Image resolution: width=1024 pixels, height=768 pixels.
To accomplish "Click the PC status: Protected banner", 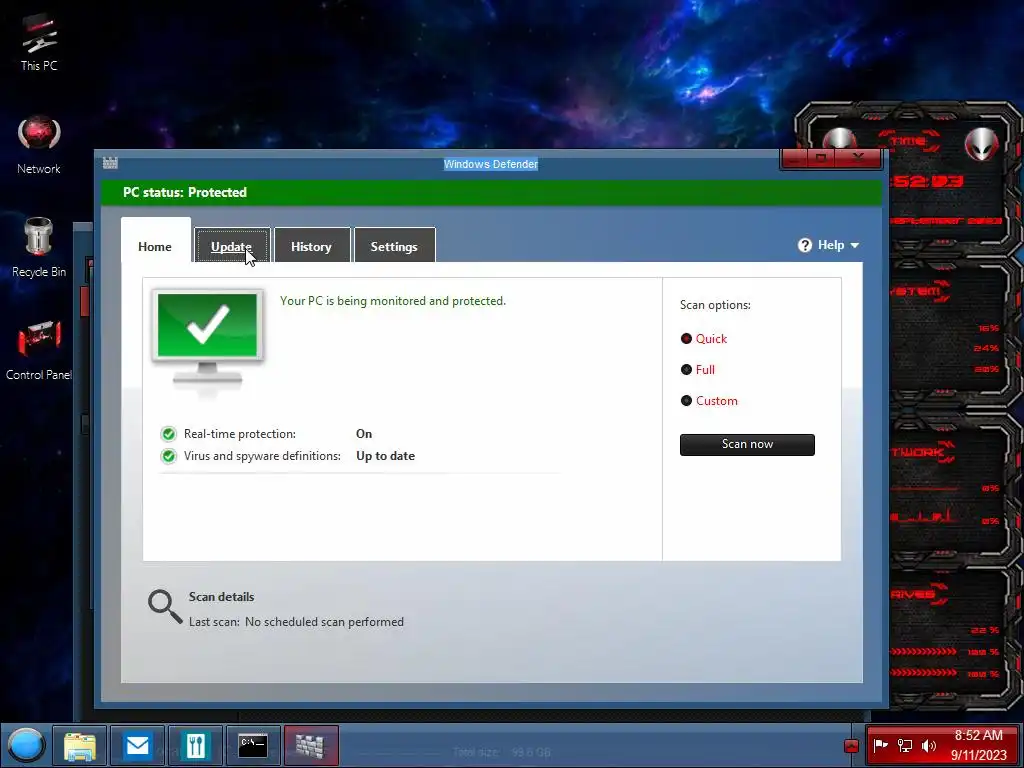I will coord(491,192).
